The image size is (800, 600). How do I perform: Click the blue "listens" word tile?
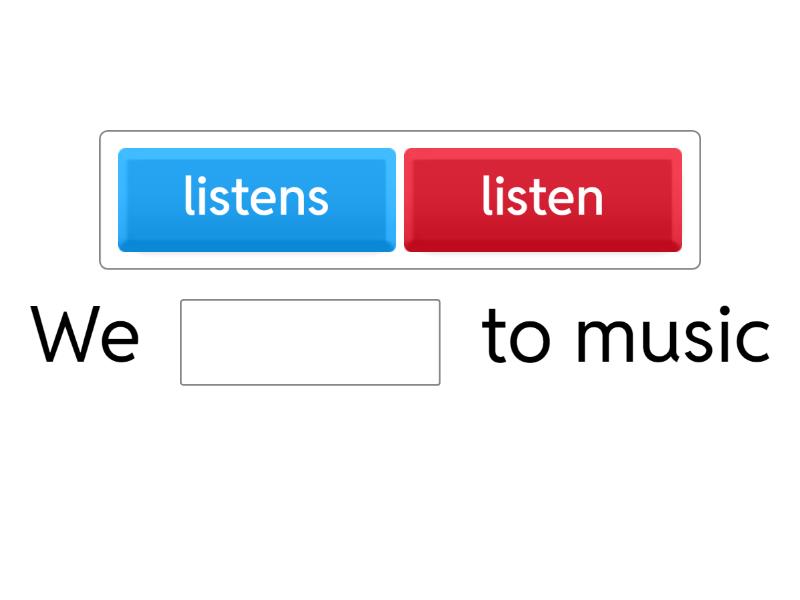[257, 199]
